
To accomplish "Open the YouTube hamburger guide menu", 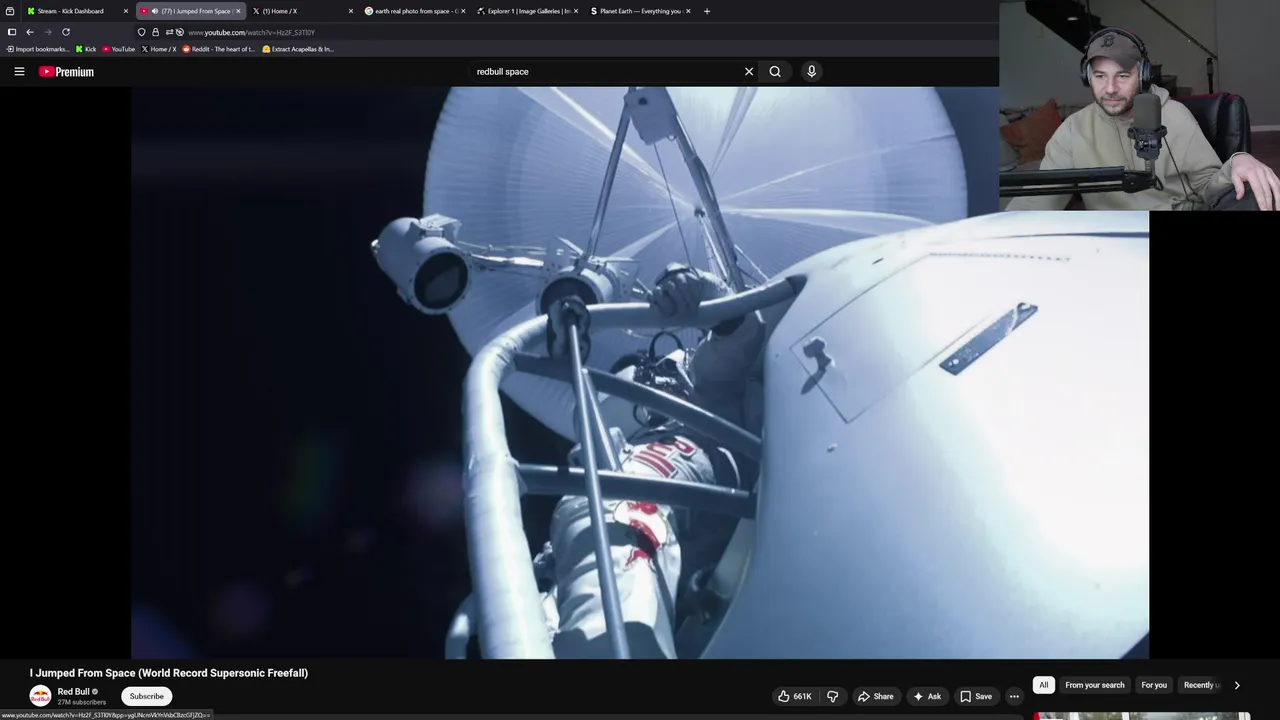I will click(19, 71).
